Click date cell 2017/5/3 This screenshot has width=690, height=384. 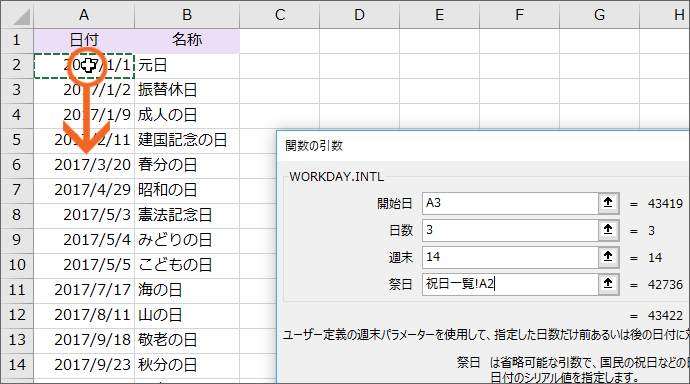[x=84, y=215]
